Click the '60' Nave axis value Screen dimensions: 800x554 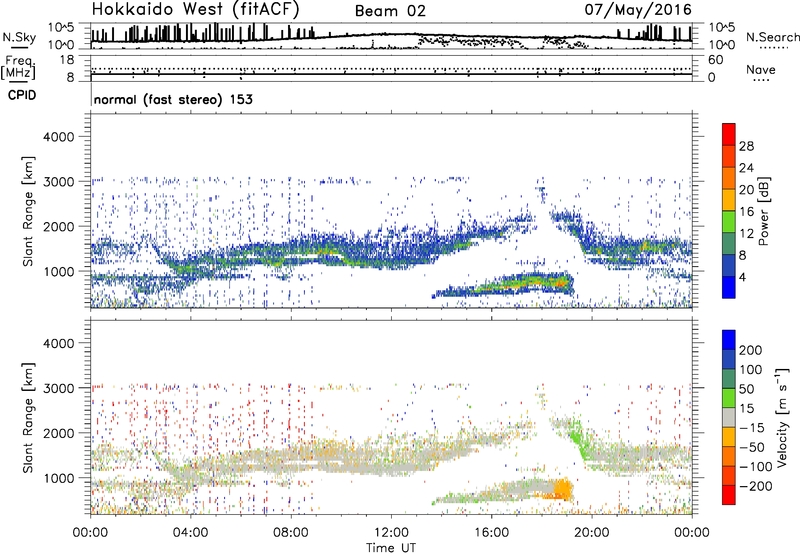(716, 60)
